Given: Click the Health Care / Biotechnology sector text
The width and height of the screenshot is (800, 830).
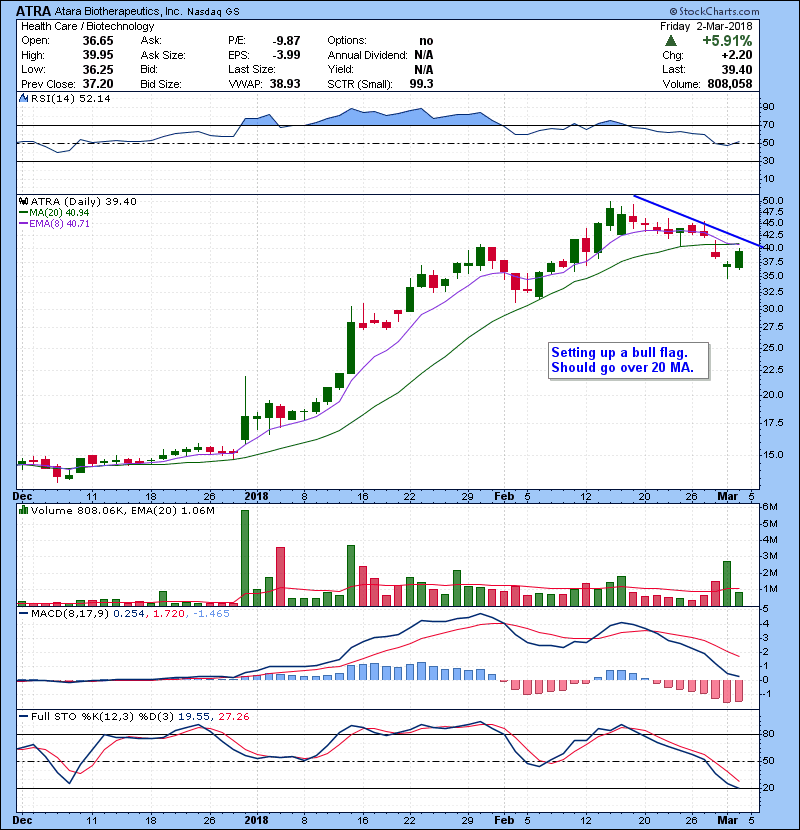Looking at the screenshot, I should [87, 26].
